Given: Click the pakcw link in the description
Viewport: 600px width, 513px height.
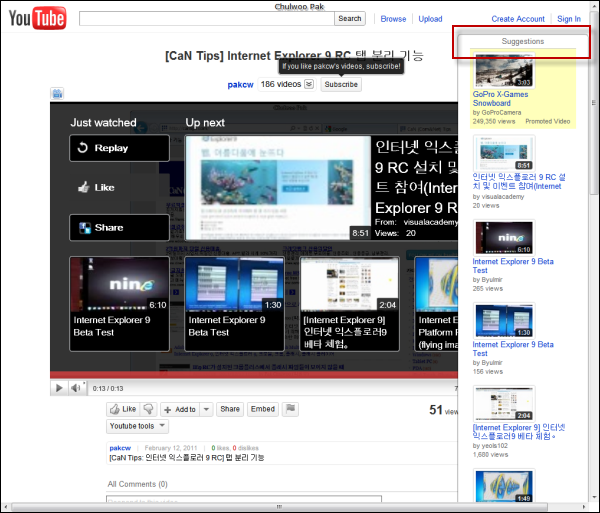Looking at the screenshot, I should click(x=120, y=448).
